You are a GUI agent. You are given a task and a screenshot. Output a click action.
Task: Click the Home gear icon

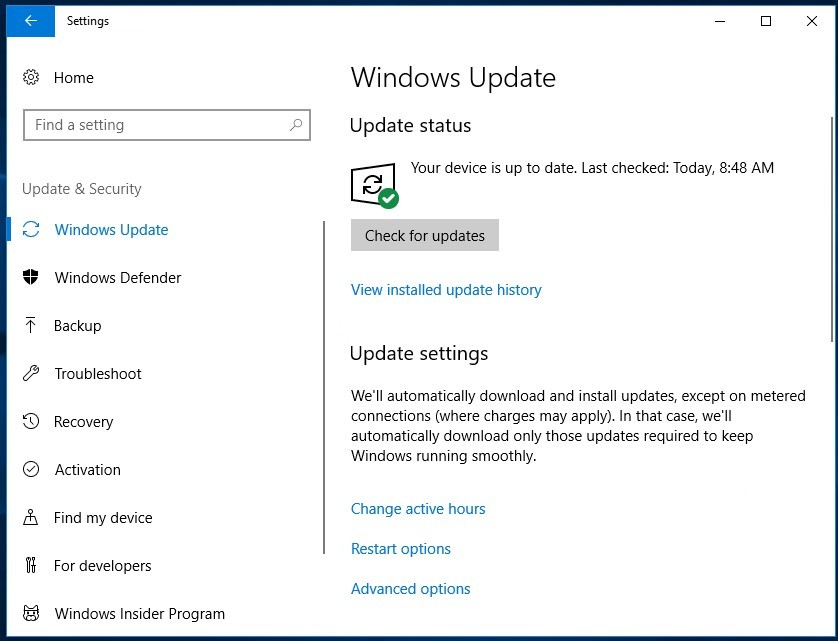point(31,78)
